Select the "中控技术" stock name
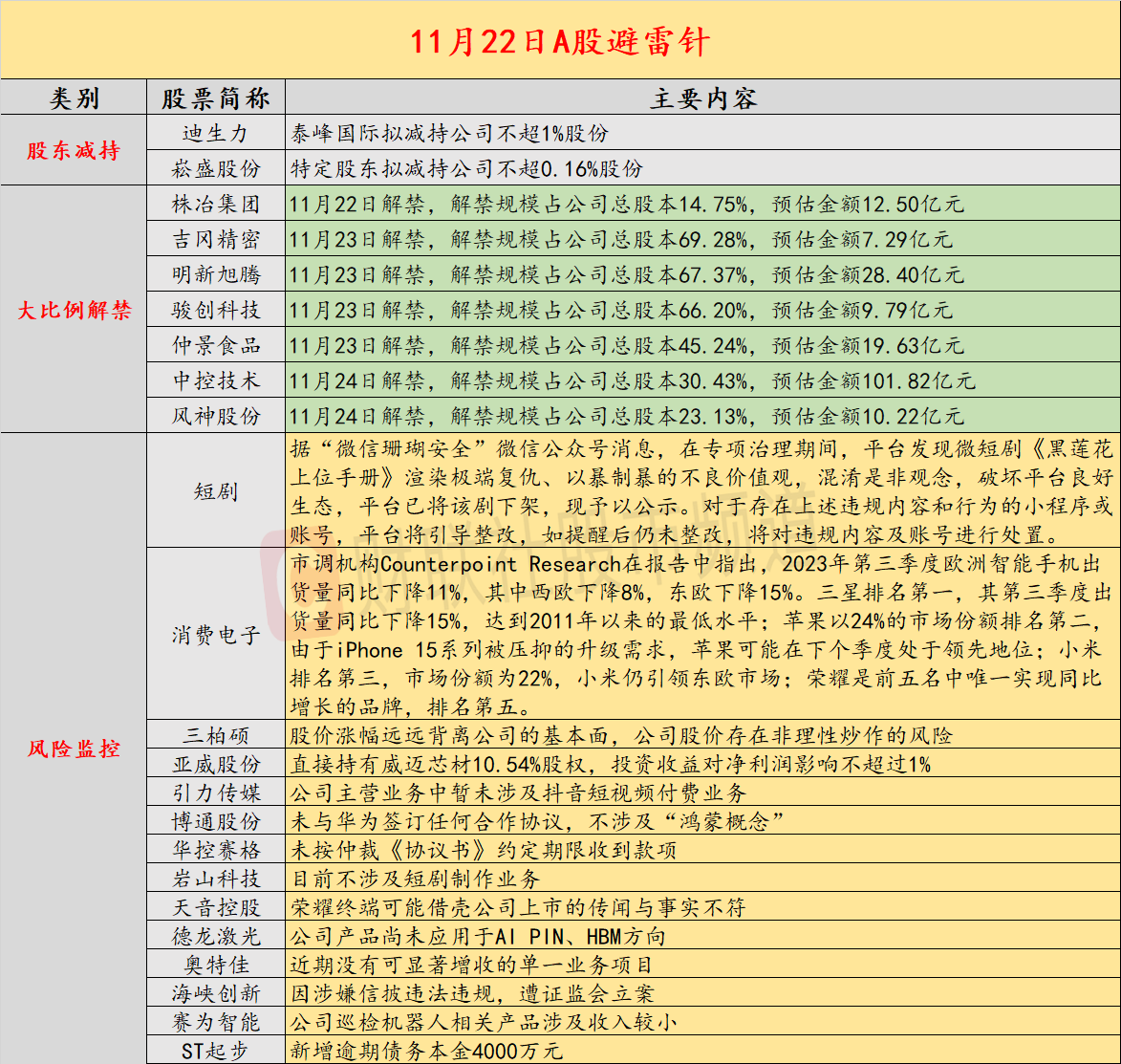The height and width of the screenshot is (1064, 1121). click(216, 380)
